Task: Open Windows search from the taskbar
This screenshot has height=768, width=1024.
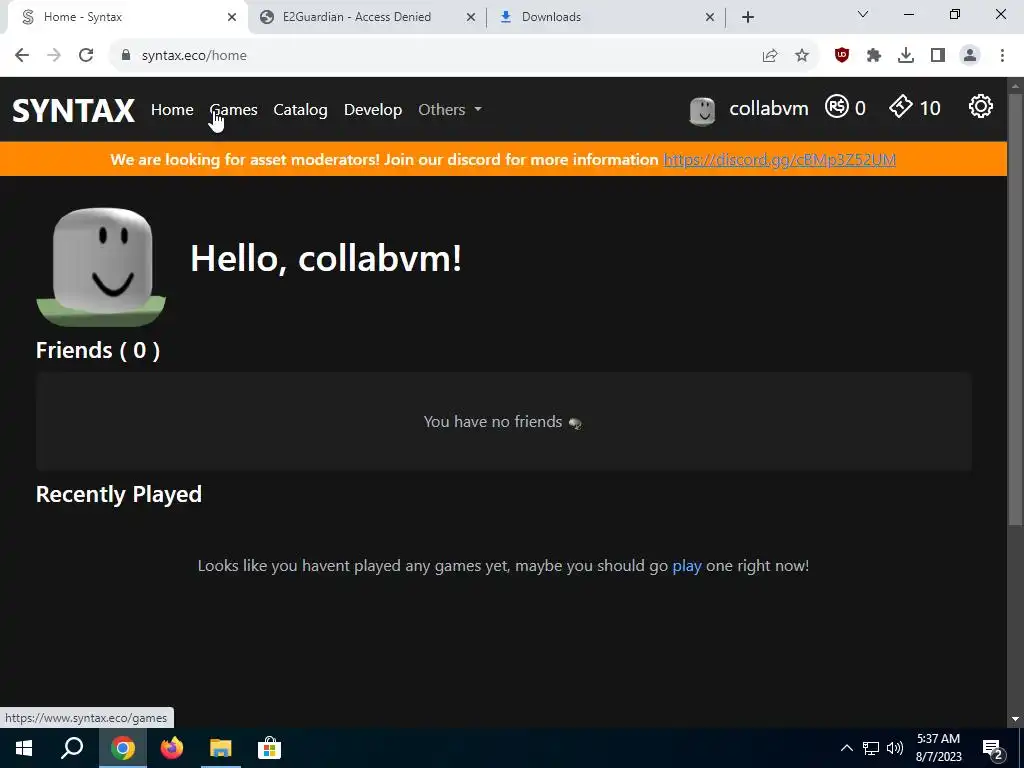Action: coord(72,748)
